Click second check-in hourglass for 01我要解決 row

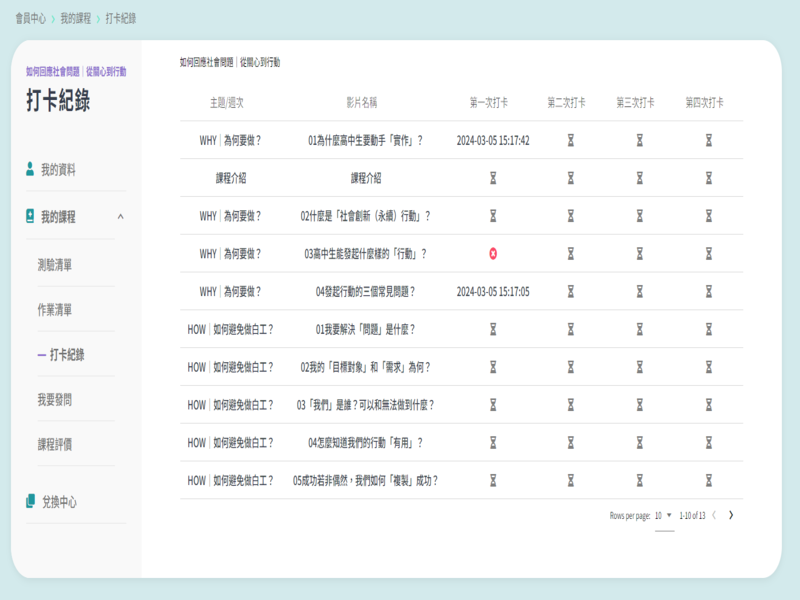570,329
